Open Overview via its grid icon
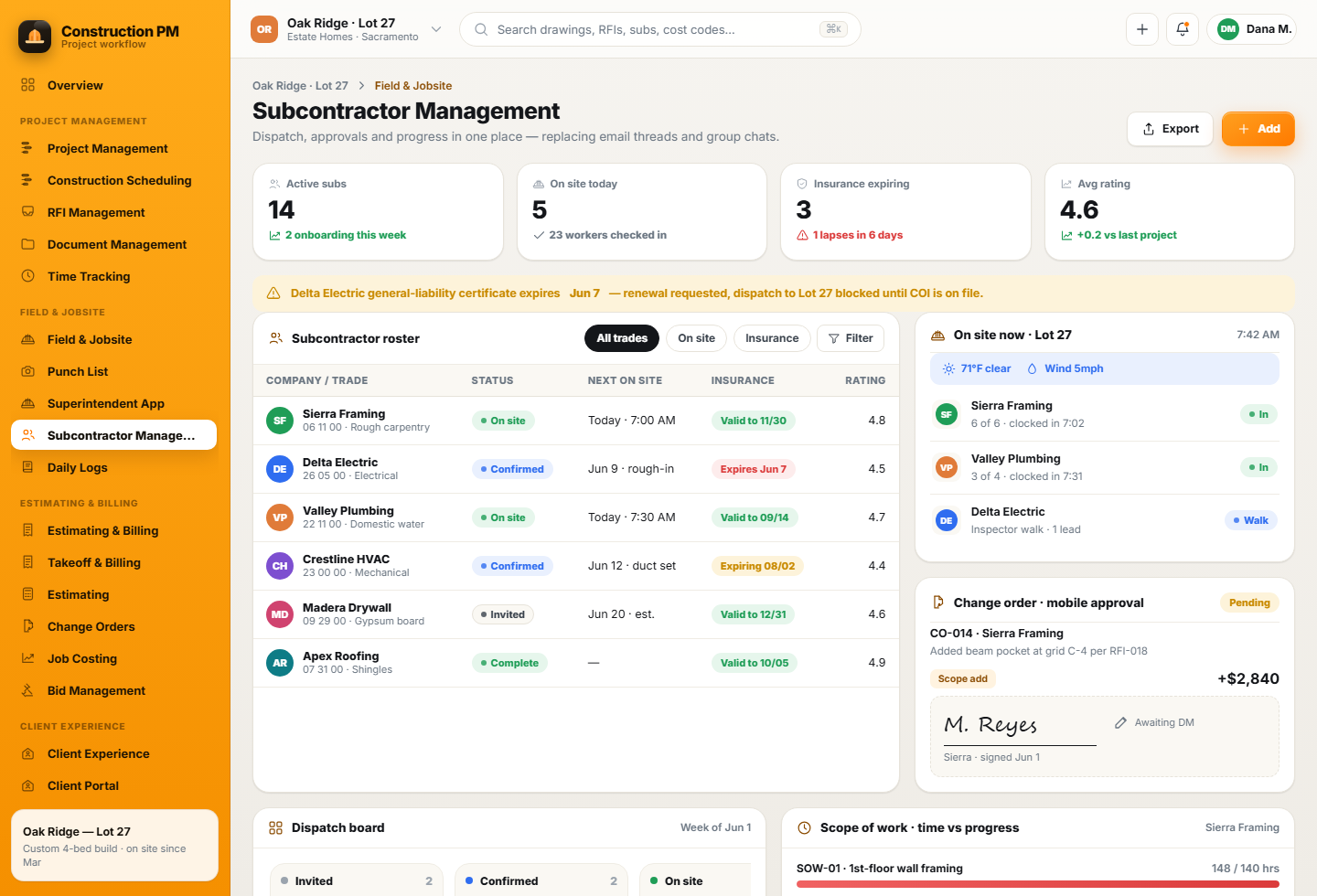1317x896 pixels. pos(27,85)
